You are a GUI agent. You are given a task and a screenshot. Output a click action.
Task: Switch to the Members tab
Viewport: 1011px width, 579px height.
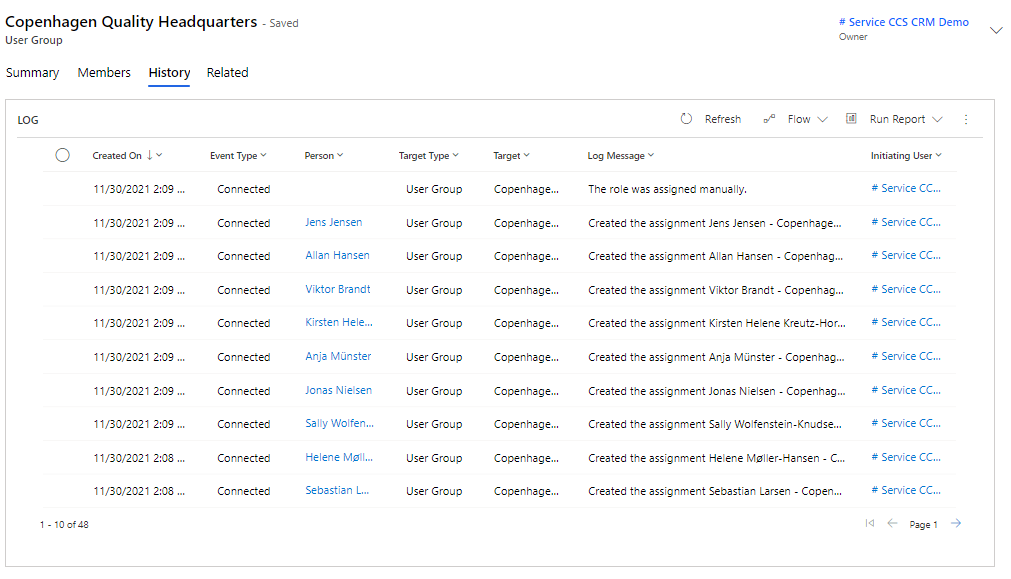(104, 73)
